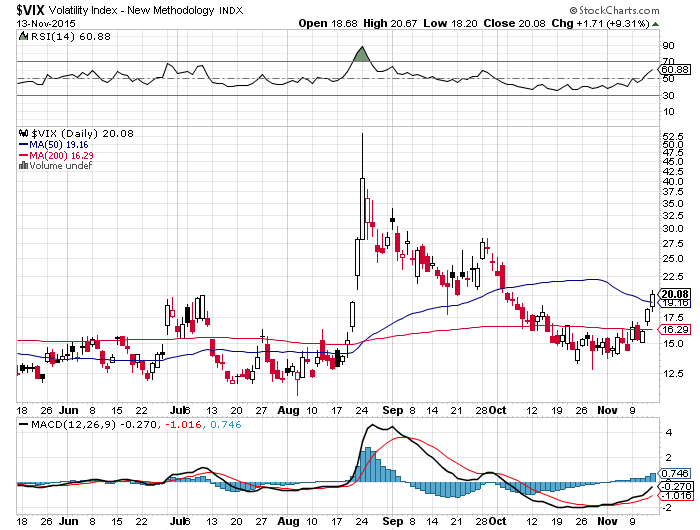Viewport: 700px width, 530px height.
Task: Click the red 16.29 MA value tag
Action: point(676,328)
